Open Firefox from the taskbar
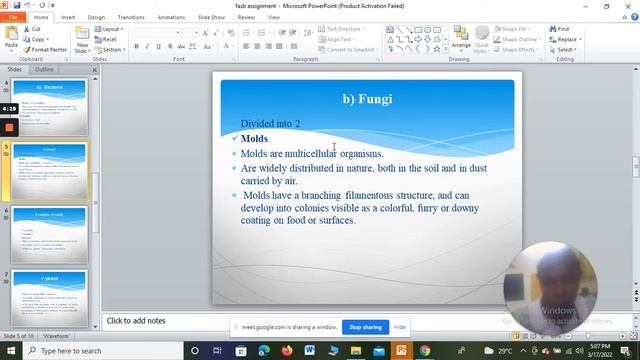640x360 pixels. point(287,351)
